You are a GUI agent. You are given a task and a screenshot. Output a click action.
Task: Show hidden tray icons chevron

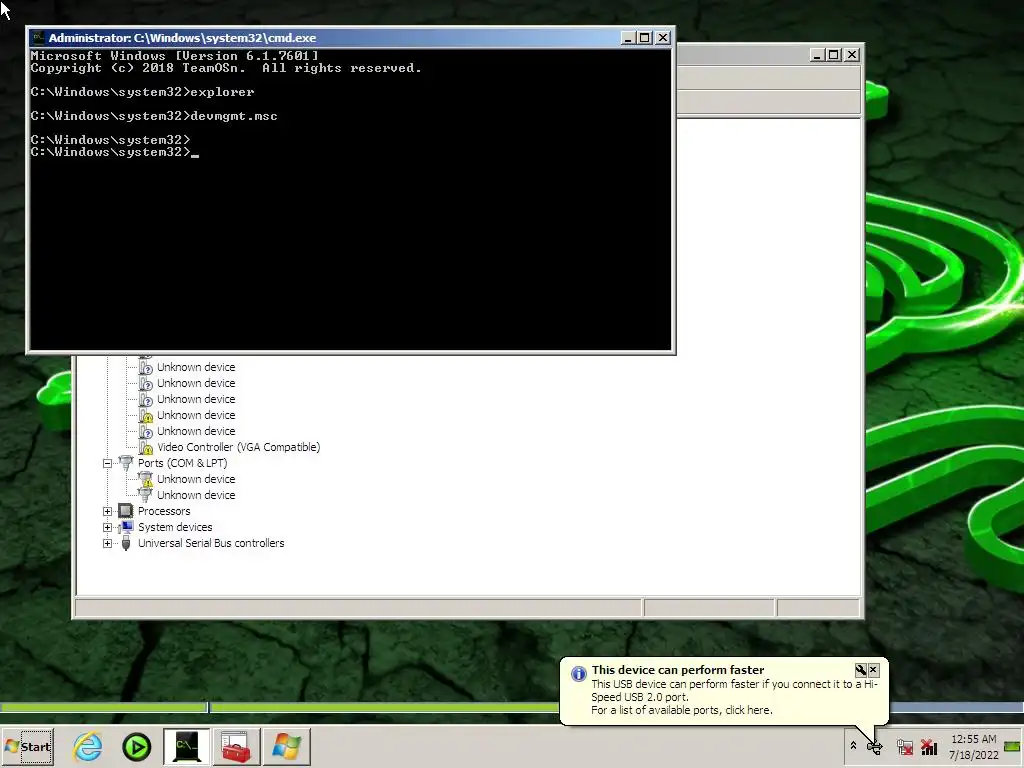point(853,746)
